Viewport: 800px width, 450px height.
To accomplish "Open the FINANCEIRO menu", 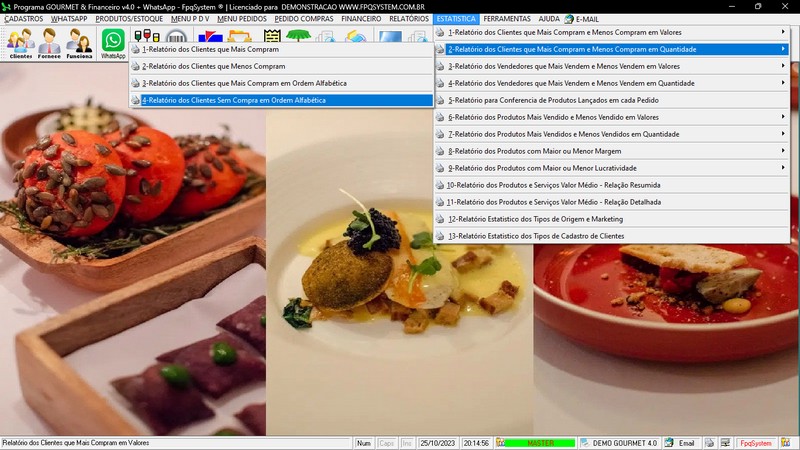I will [x=361, y=19].
